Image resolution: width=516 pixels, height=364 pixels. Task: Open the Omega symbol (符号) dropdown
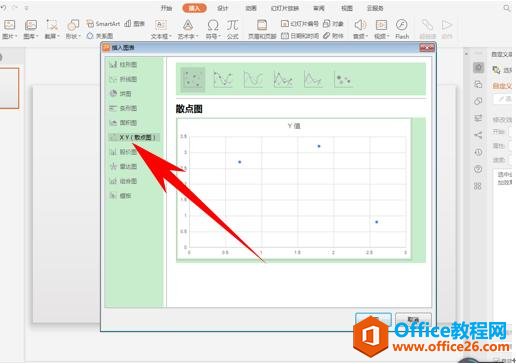pos(213,29)
